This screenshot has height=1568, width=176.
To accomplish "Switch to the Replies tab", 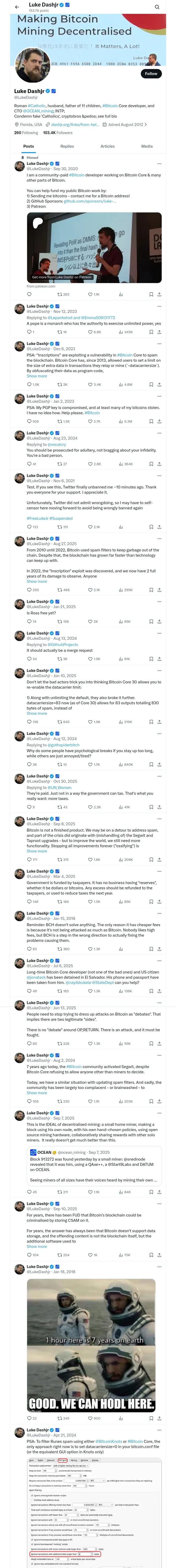I will click(x=67, y=146).
